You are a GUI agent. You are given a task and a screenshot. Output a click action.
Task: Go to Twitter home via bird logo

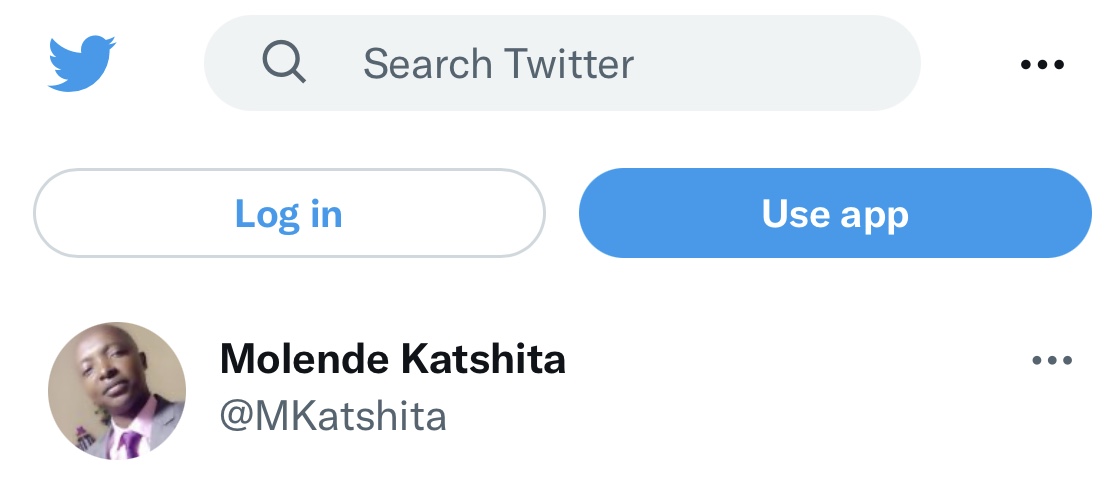tap(82, 63)
